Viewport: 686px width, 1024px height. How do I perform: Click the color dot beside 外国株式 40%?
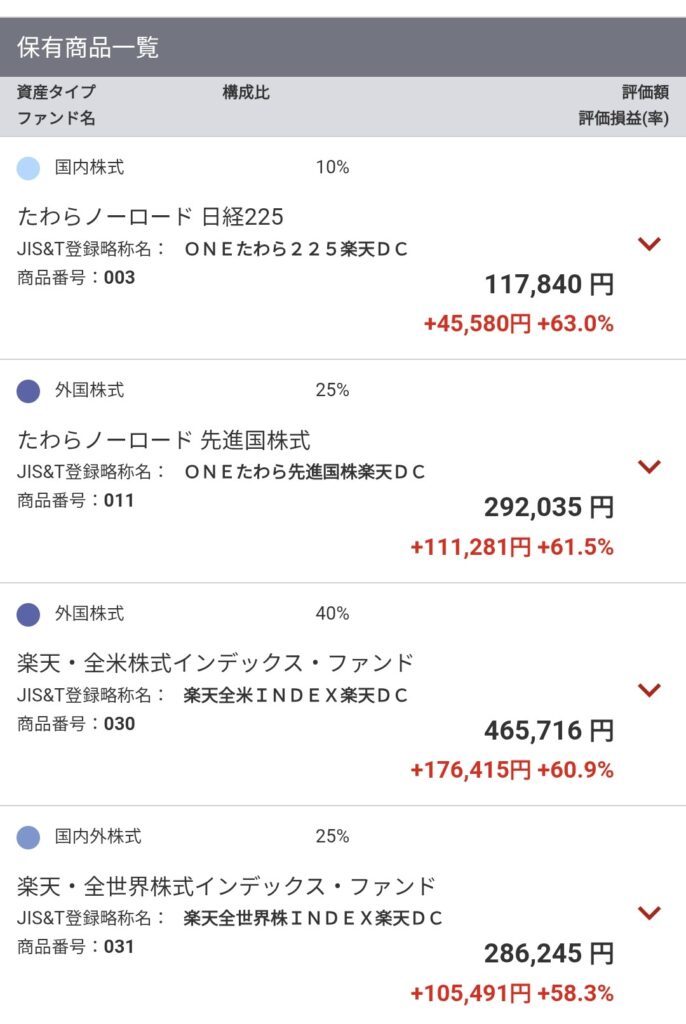[x=28, y=614]
